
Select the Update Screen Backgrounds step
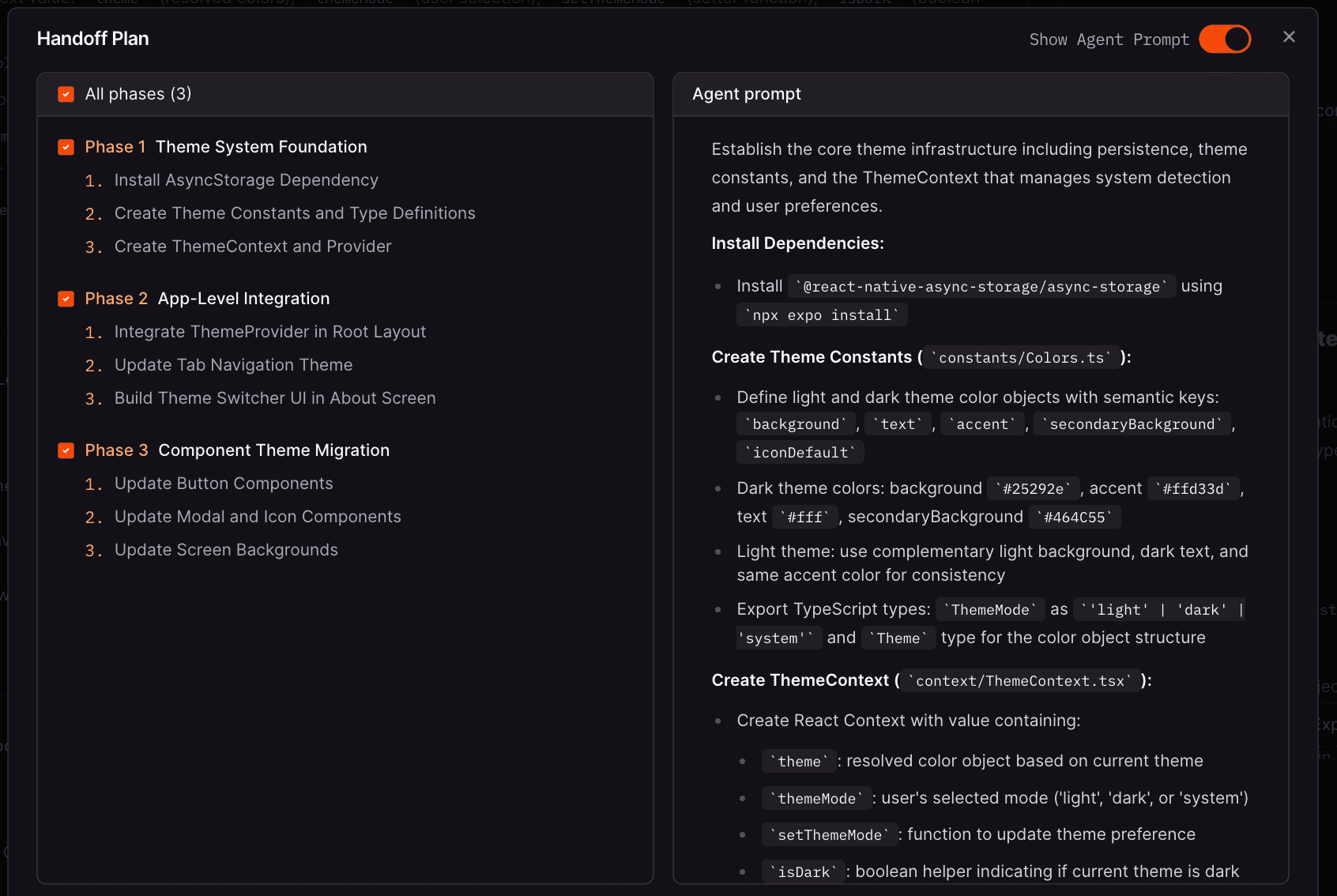click(x=225, y=550)
